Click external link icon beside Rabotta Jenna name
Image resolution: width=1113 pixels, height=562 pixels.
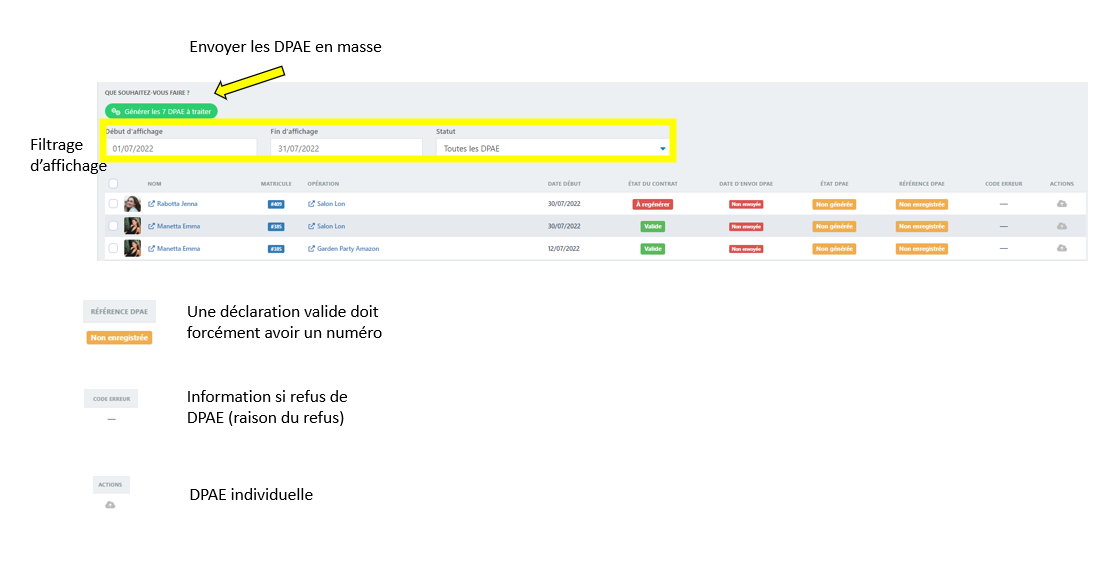point(152,204)
